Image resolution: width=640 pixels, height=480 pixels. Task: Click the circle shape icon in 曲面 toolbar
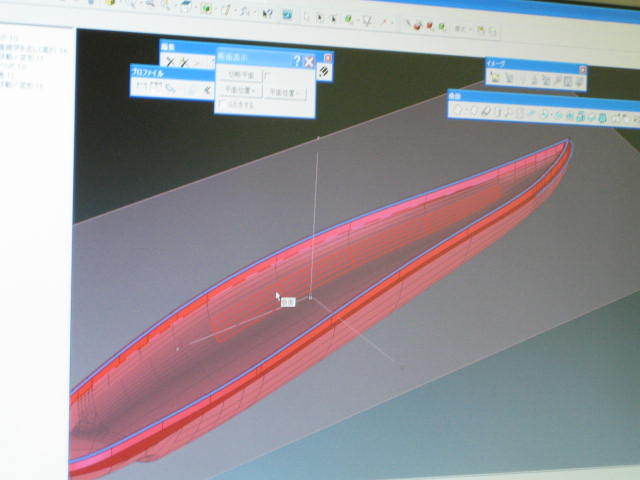474,111
